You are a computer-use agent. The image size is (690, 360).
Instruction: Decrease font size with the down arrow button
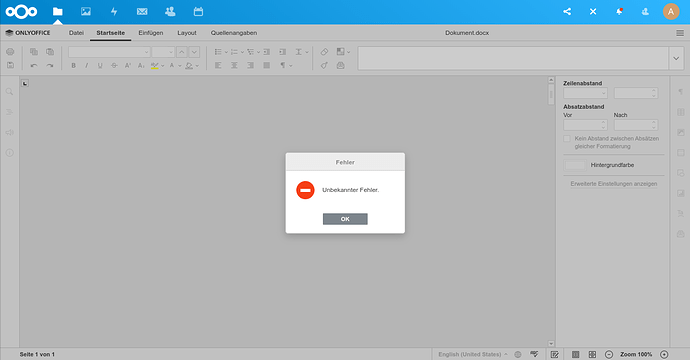[194, 52]
